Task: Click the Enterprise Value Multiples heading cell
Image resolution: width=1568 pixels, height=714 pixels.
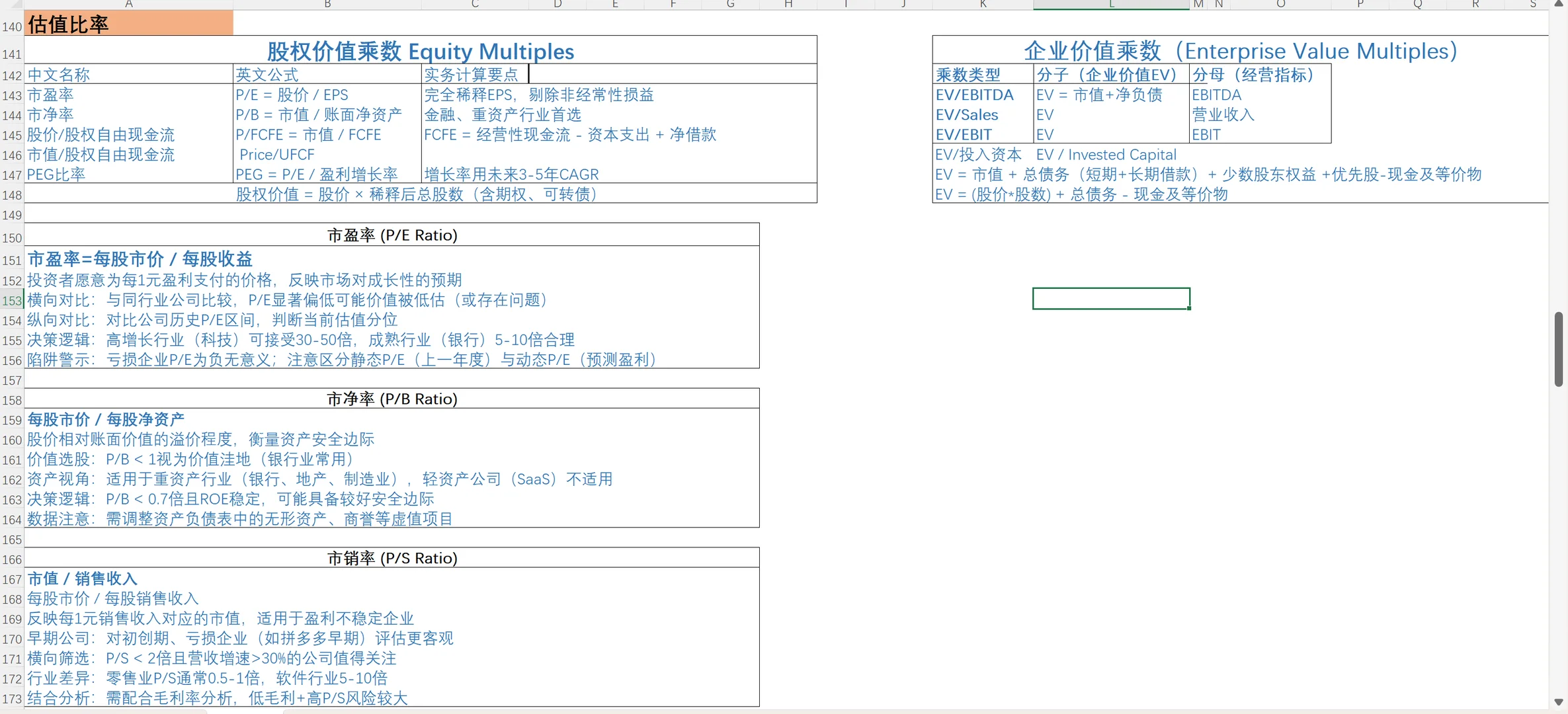Action: point(1240,51)
